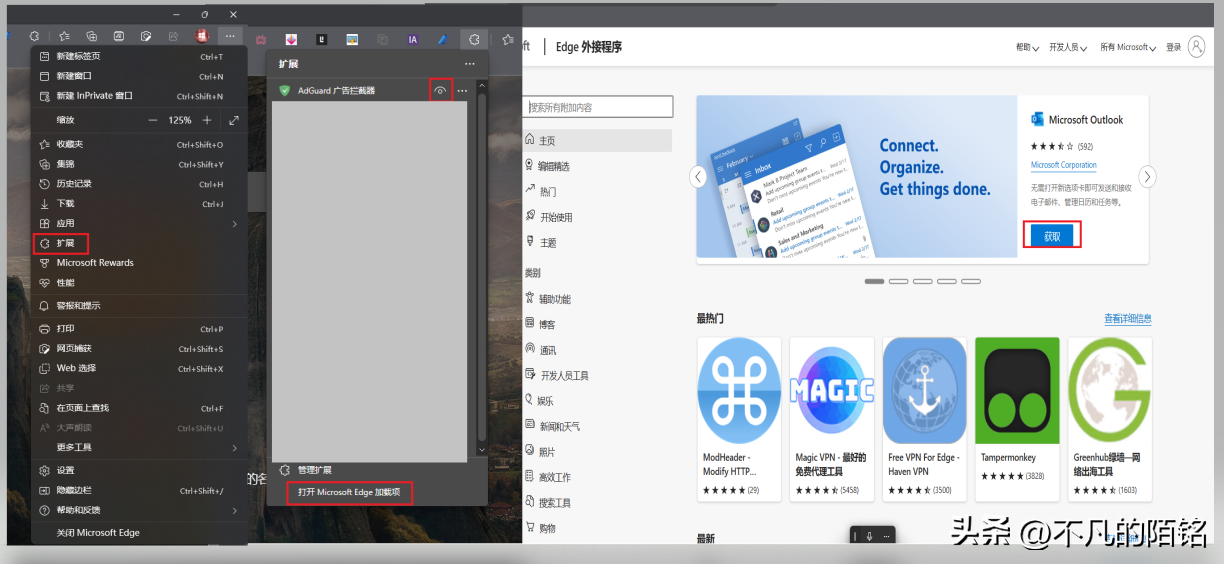Click zoom in plus button
Viewport: 1224px width, 564px height.
(207, 120)
